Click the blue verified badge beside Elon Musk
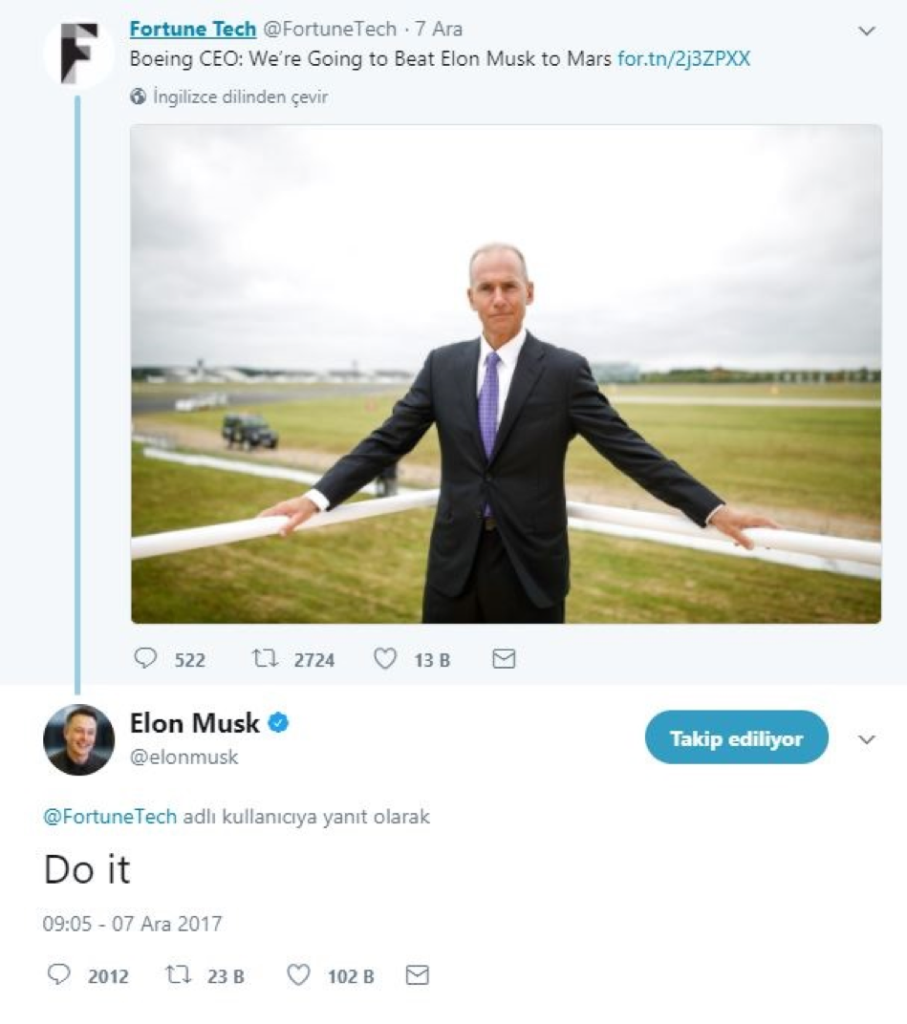Image resolution: width=907 pixels, height=1024 pixels. (280, 724)
